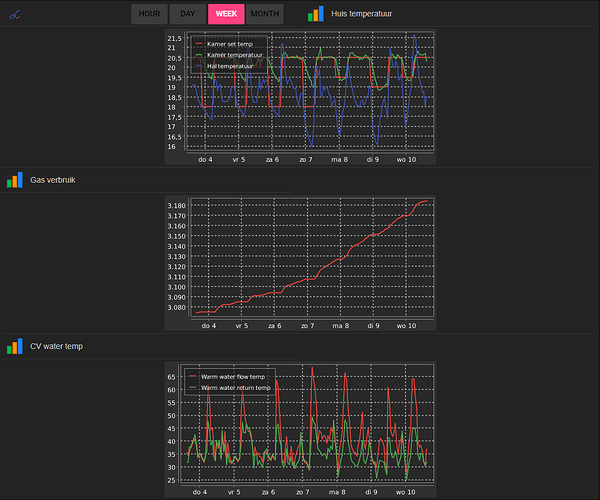Click 'wo 10' label on the house temperature chart
The width and height of the screenshot is (600, 500).
point(405,159)
